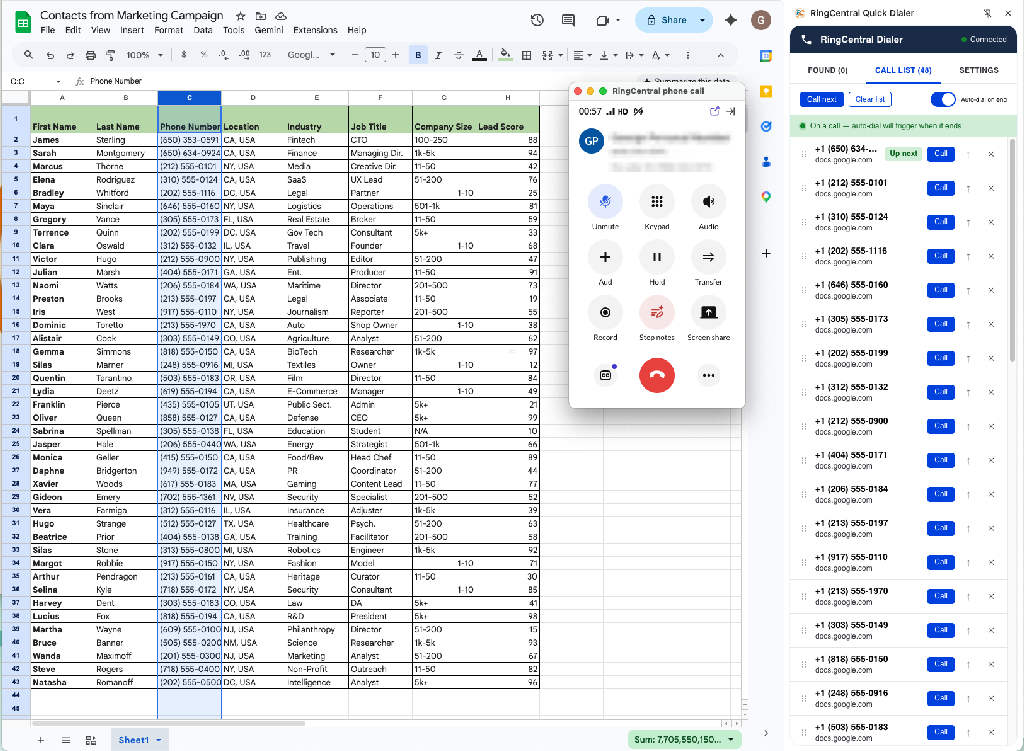Activate the paint format tool

[111, 56]
